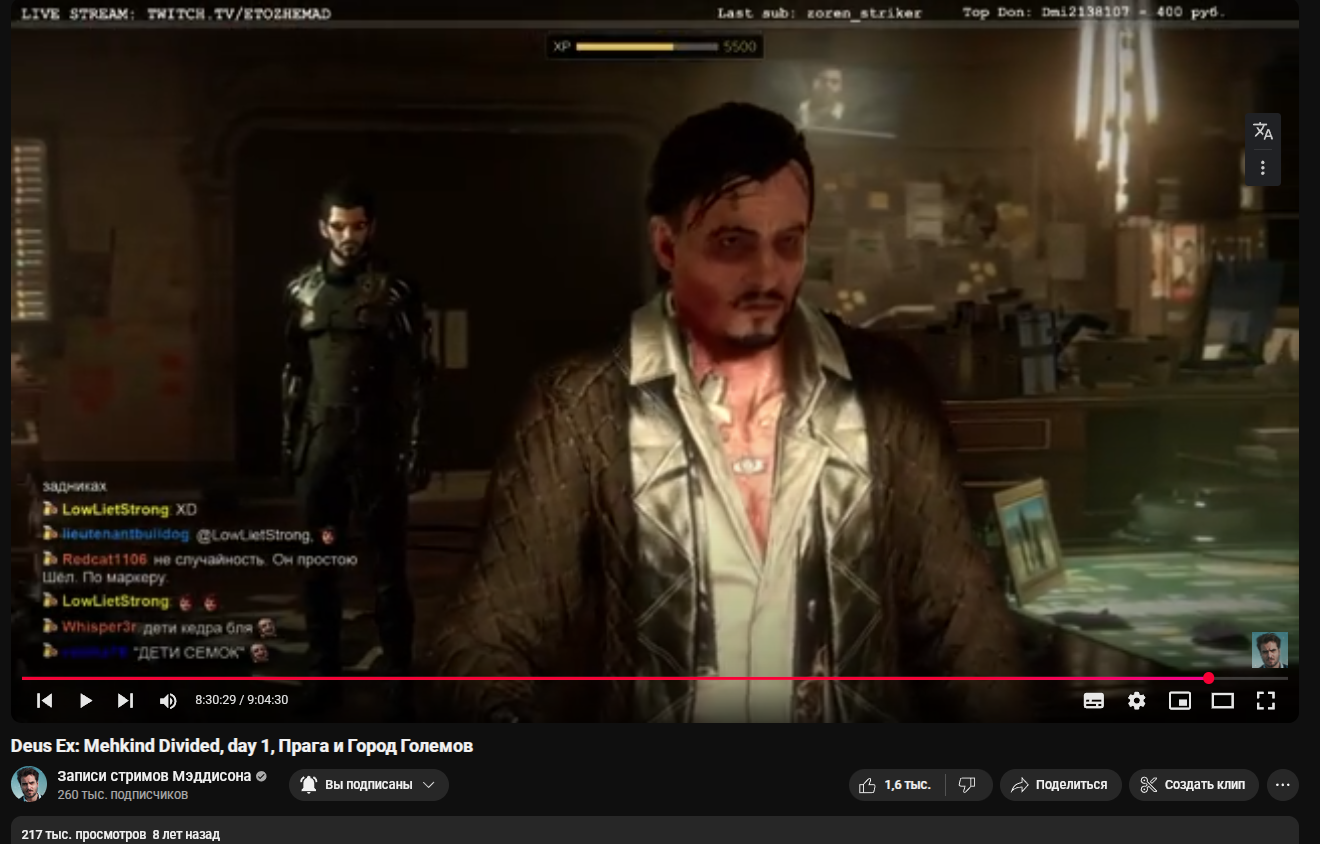The image size is (1320, 844).
Task: Expand the Вы подписаны subscription dropdown
Action: pos(369,785)
